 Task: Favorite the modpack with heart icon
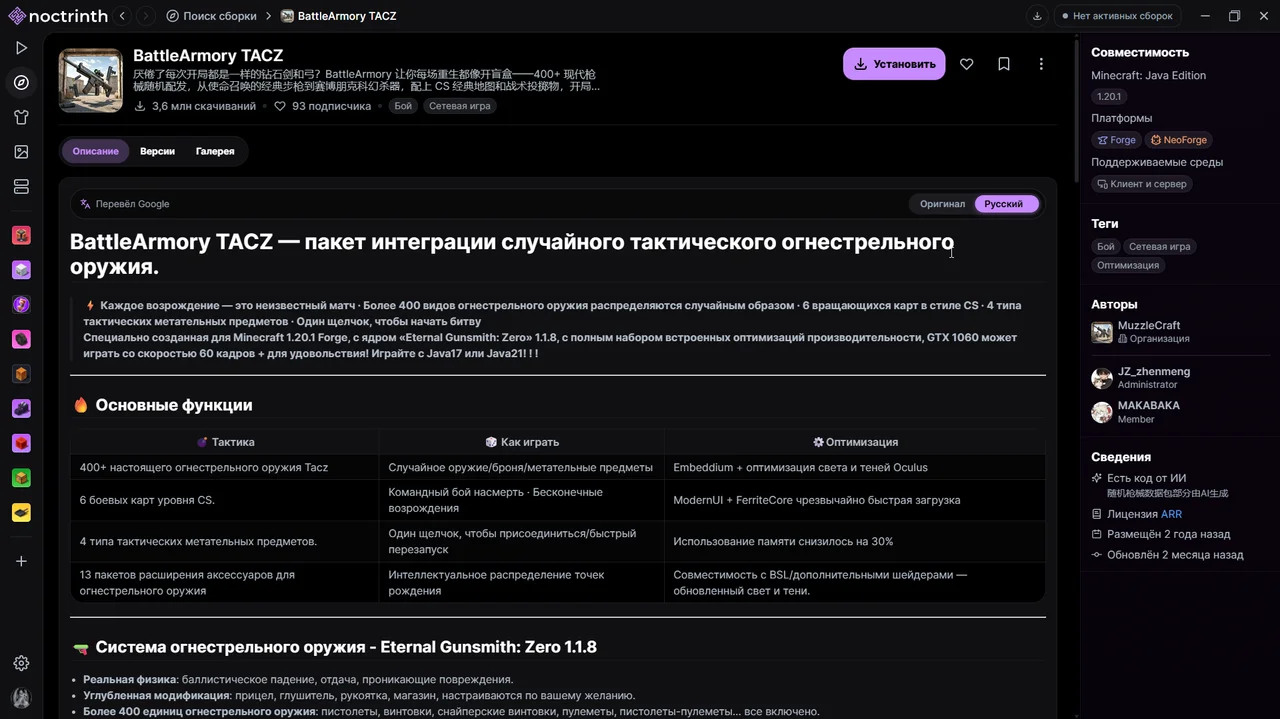click(x=966, y=64)
